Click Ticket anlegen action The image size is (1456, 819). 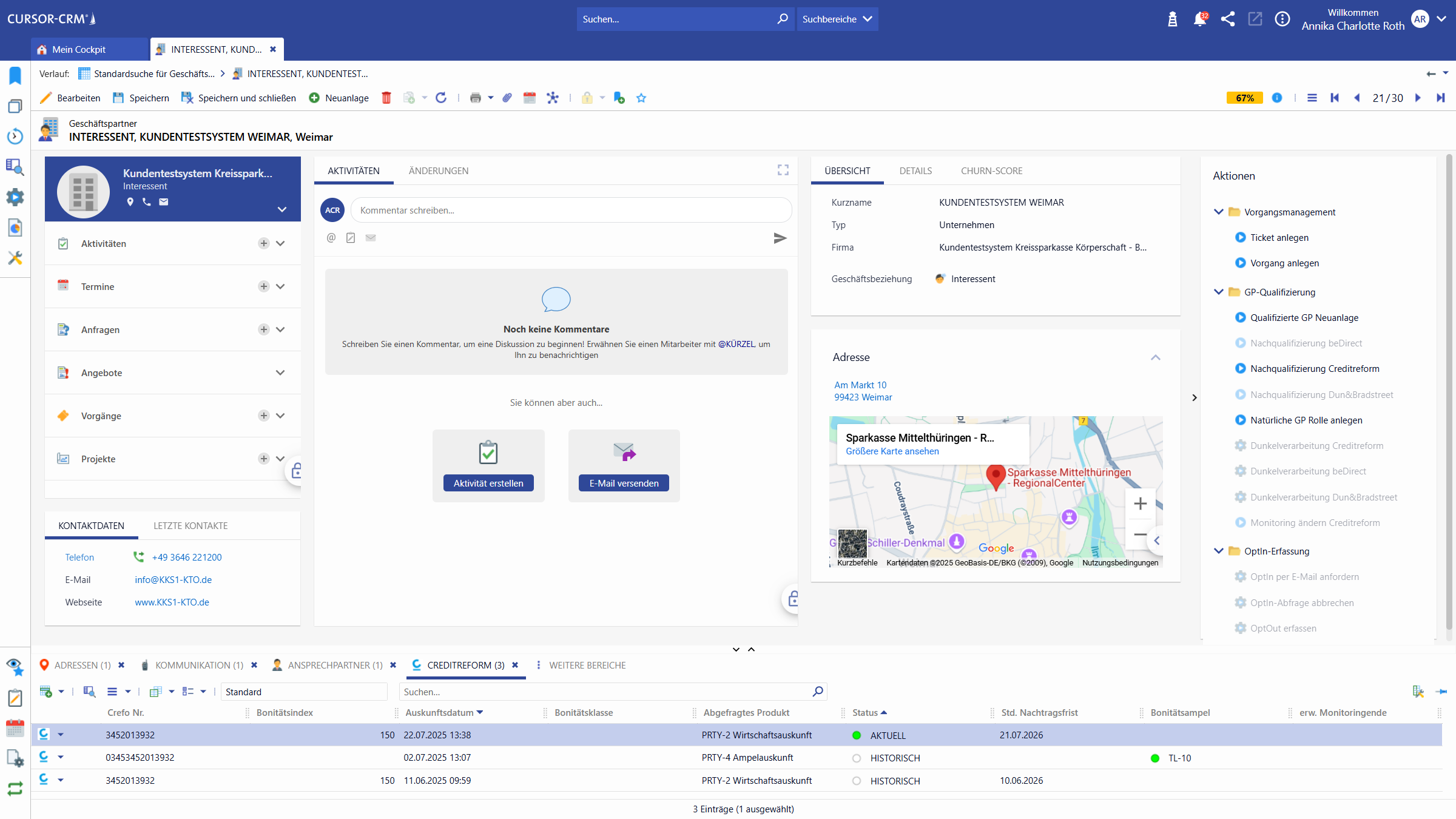1279,237
